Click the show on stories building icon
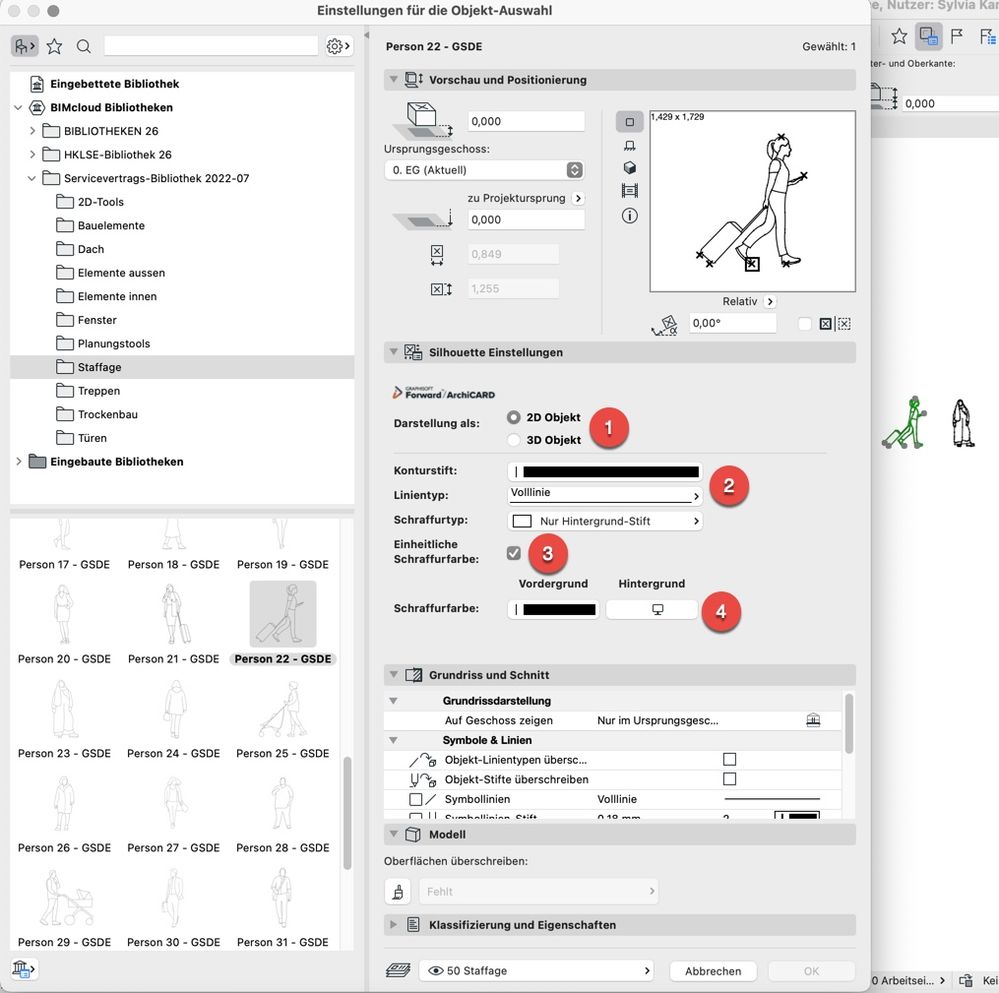The image size is (999, 993). [813, 720]
